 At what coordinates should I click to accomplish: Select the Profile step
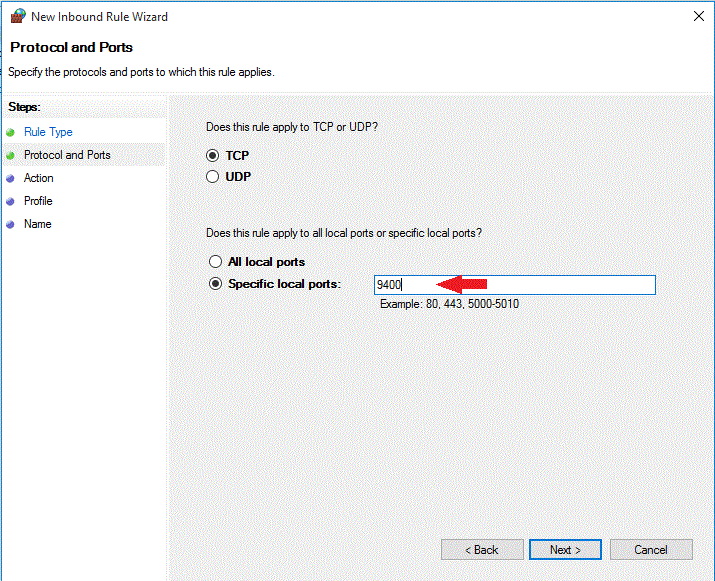(38, 201)
